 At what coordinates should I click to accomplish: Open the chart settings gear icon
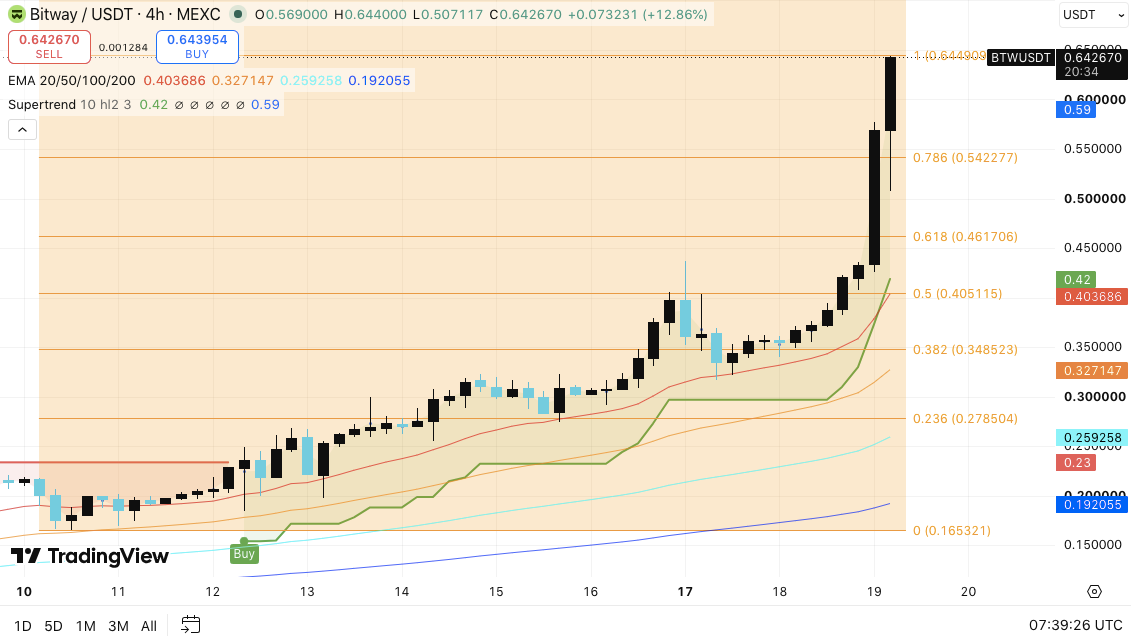coord(1094,592)
